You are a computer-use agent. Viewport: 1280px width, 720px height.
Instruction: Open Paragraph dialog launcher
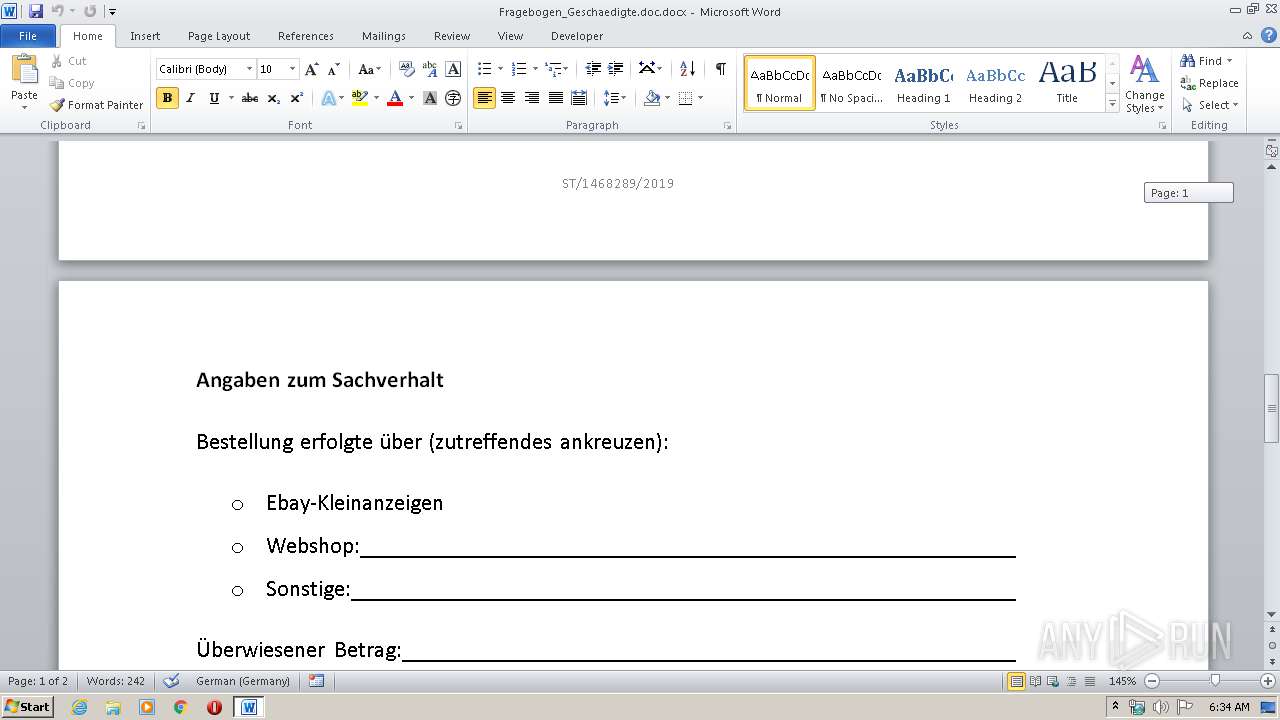729,126
